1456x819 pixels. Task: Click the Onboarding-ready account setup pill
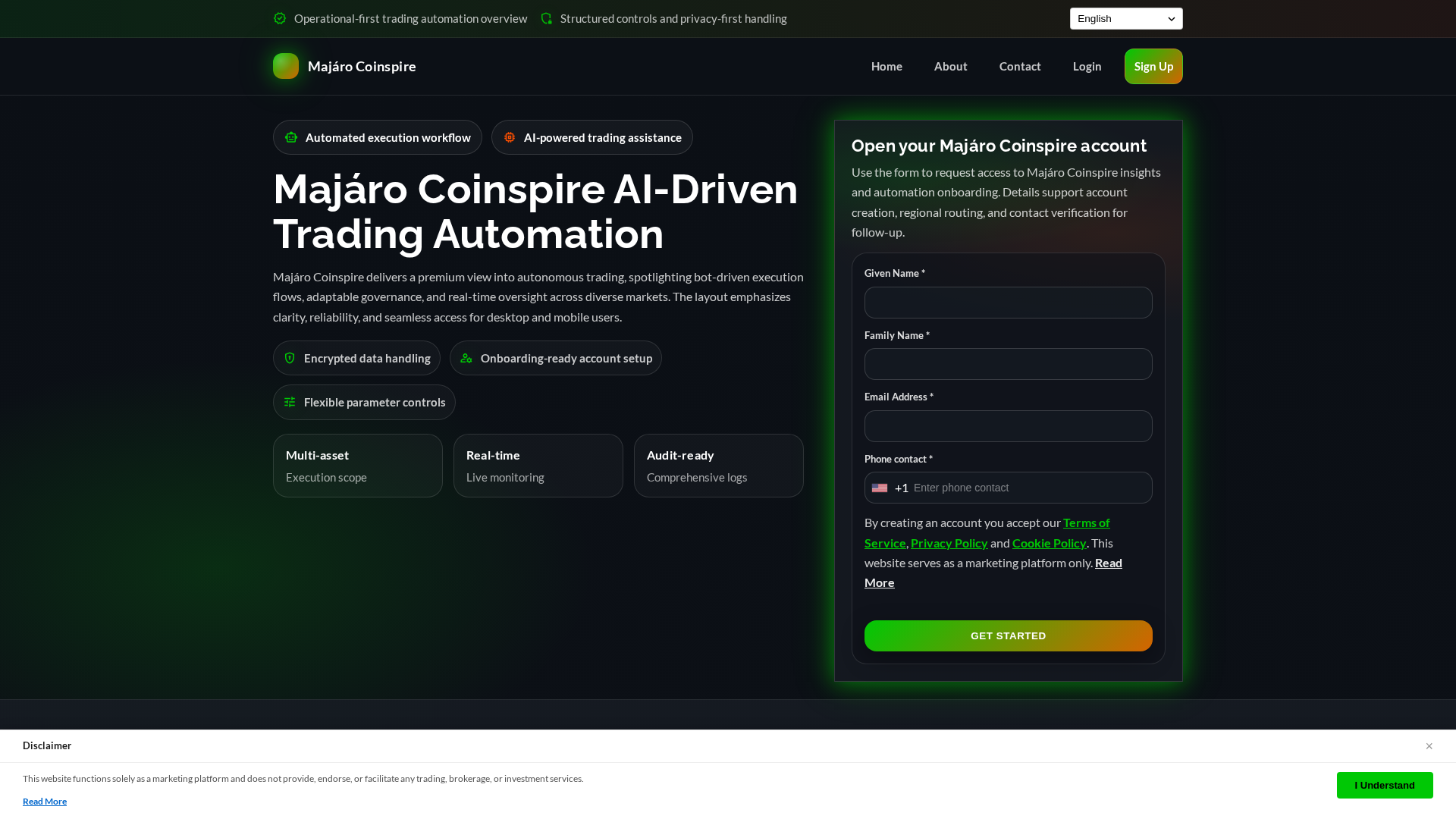click(556, 358)
